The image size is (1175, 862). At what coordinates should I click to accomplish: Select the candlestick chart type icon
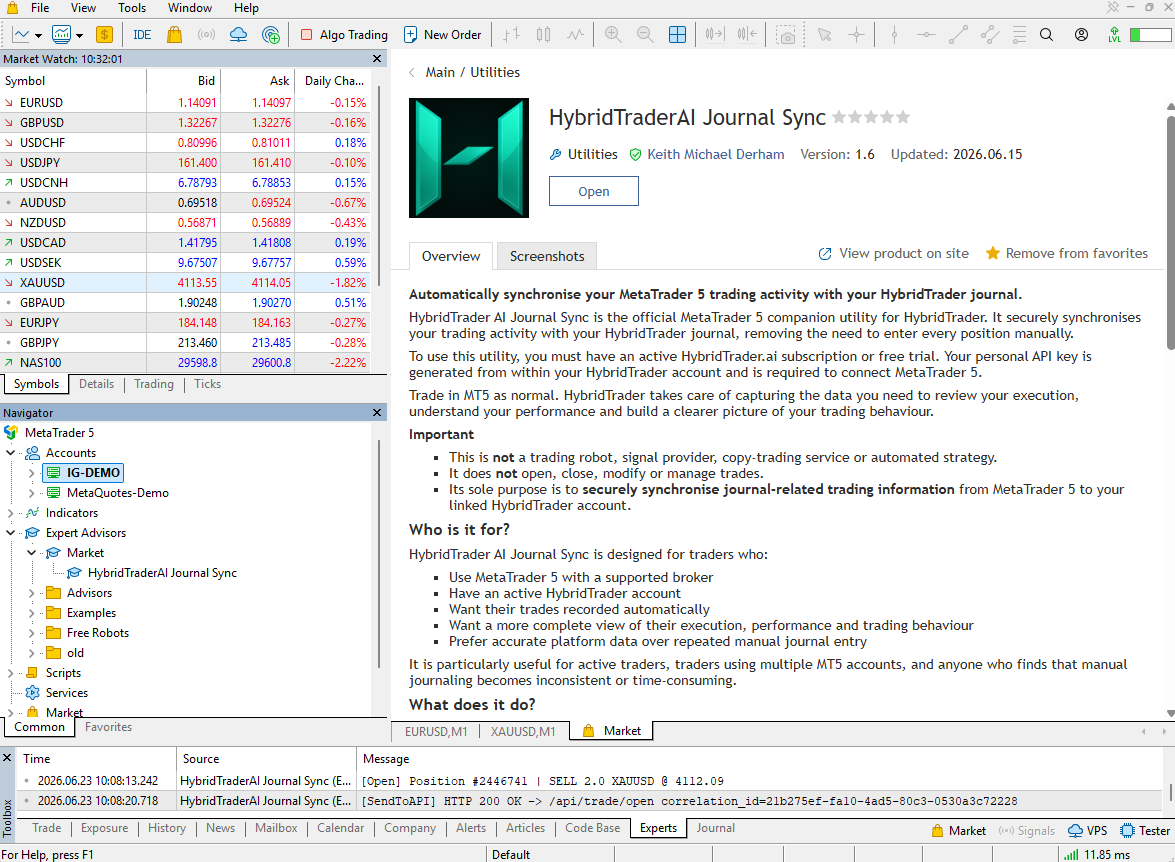[544, 34]
